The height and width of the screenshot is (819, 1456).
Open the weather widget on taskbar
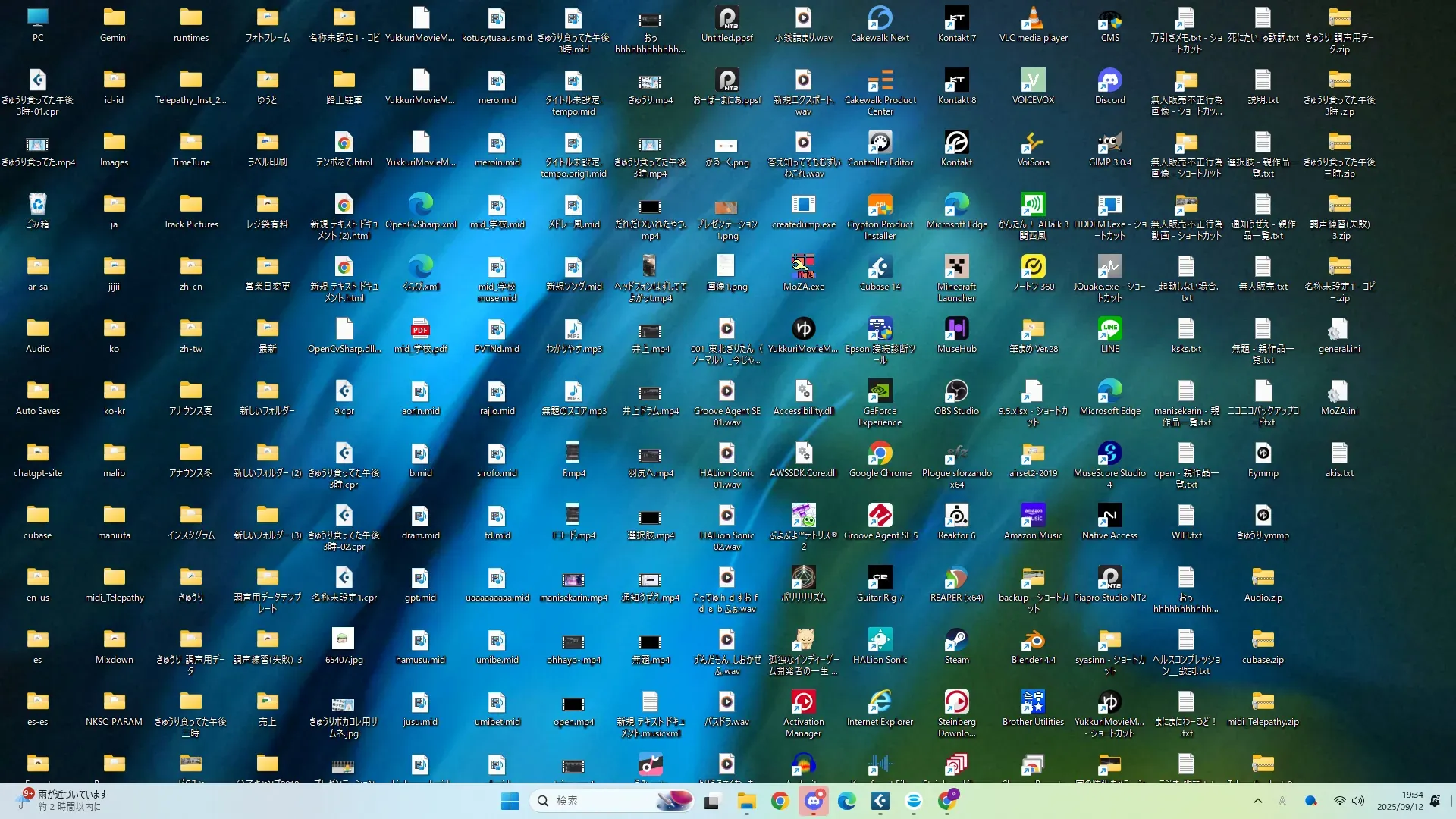click(61, 800)
